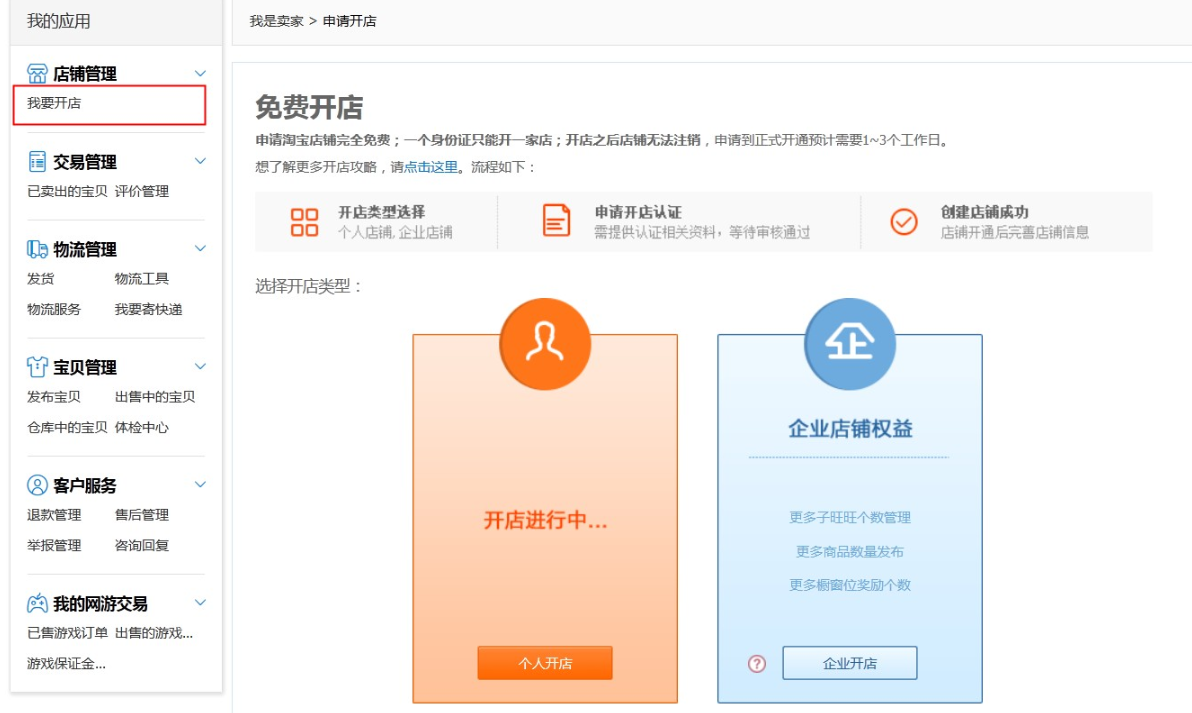
Task: Go to 发货 in logistics
Action: pos(41,279)
